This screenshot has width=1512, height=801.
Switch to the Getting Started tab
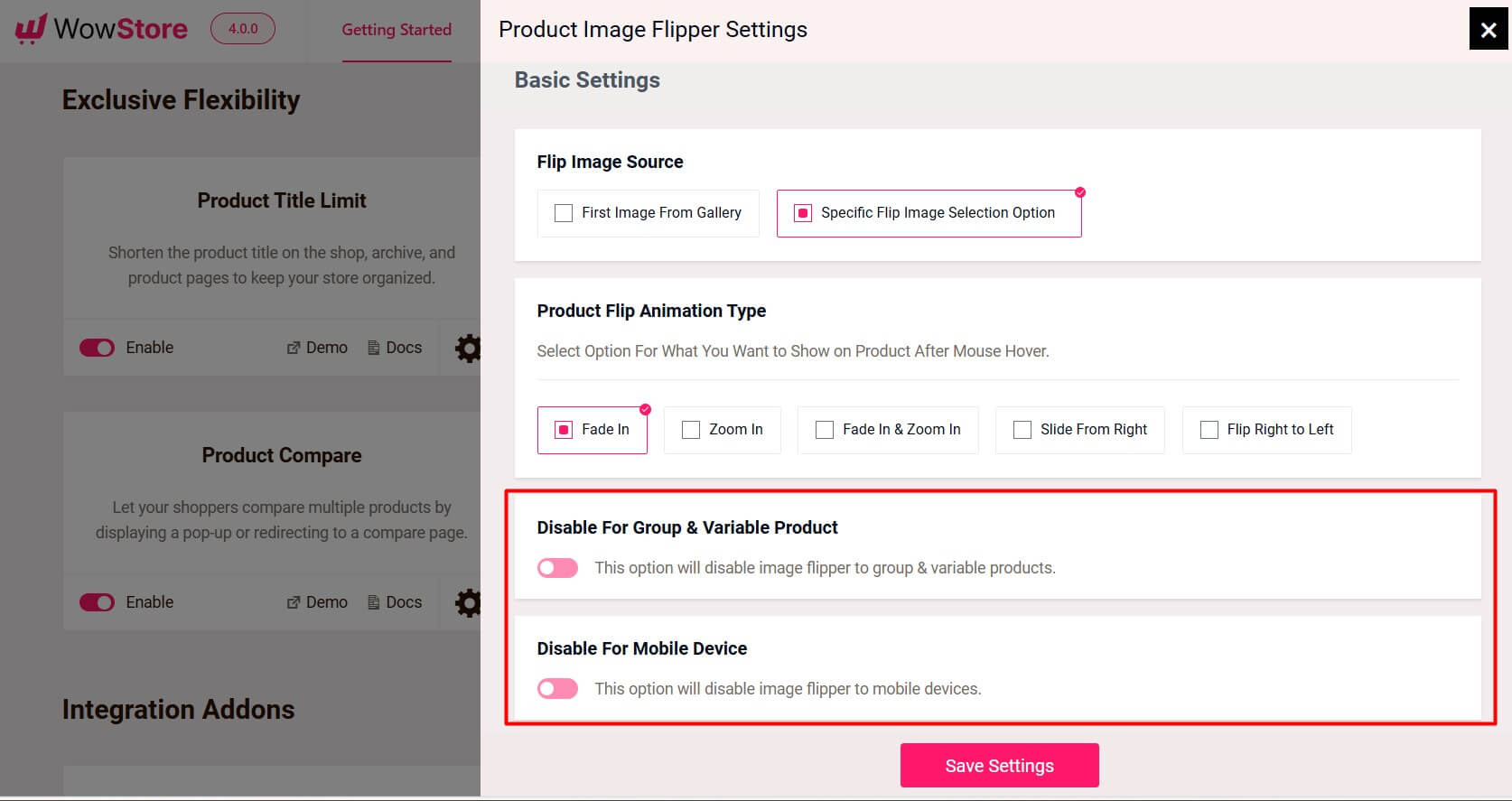397,29
